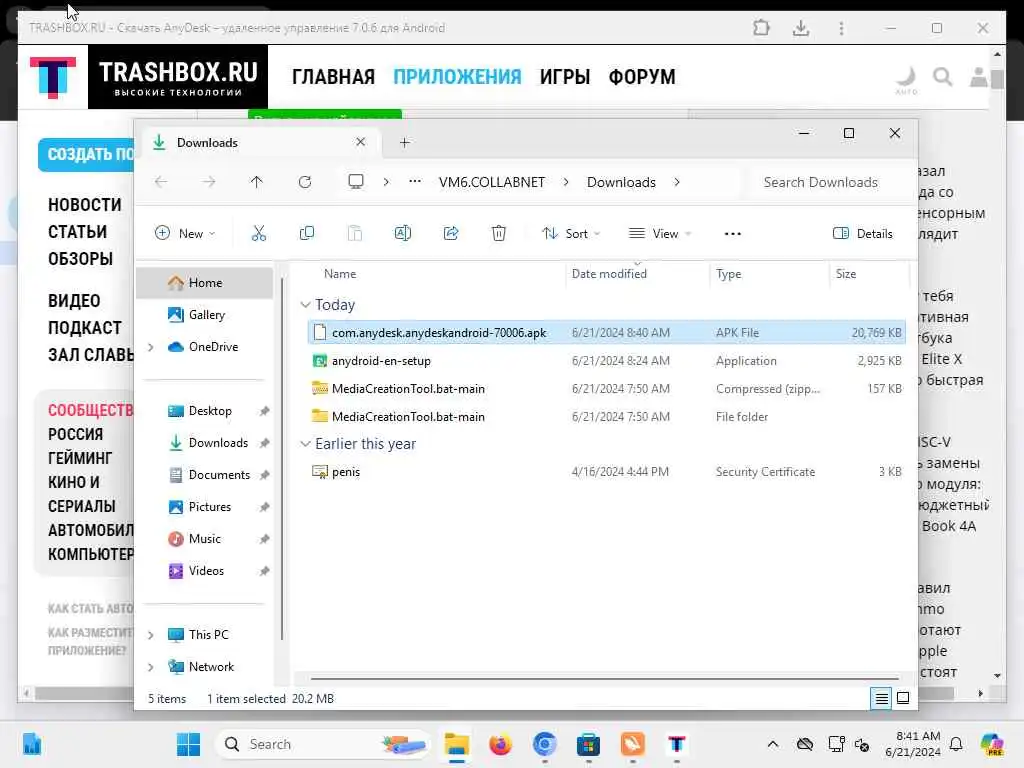
Task: Expand Network tree node
Action: [x=151, y=667]
